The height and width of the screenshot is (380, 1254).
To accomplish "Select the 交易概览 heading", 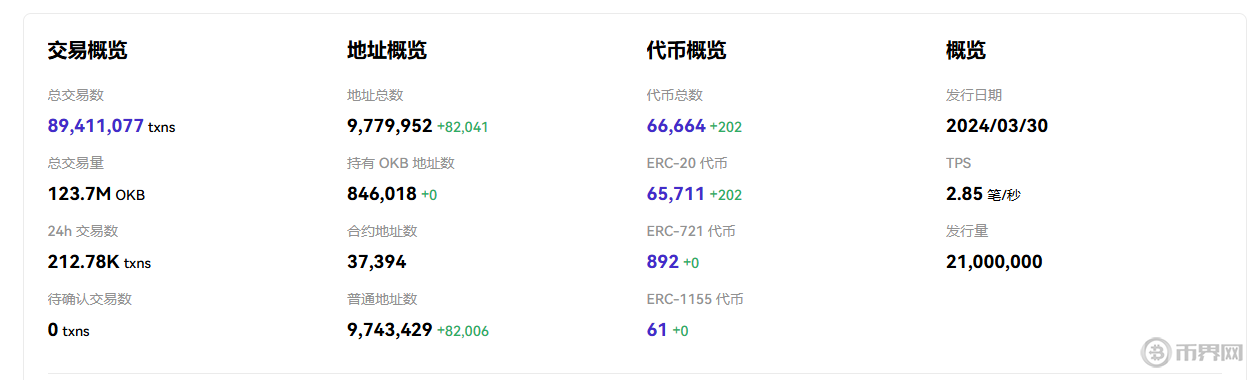I will tap(88, 51).
